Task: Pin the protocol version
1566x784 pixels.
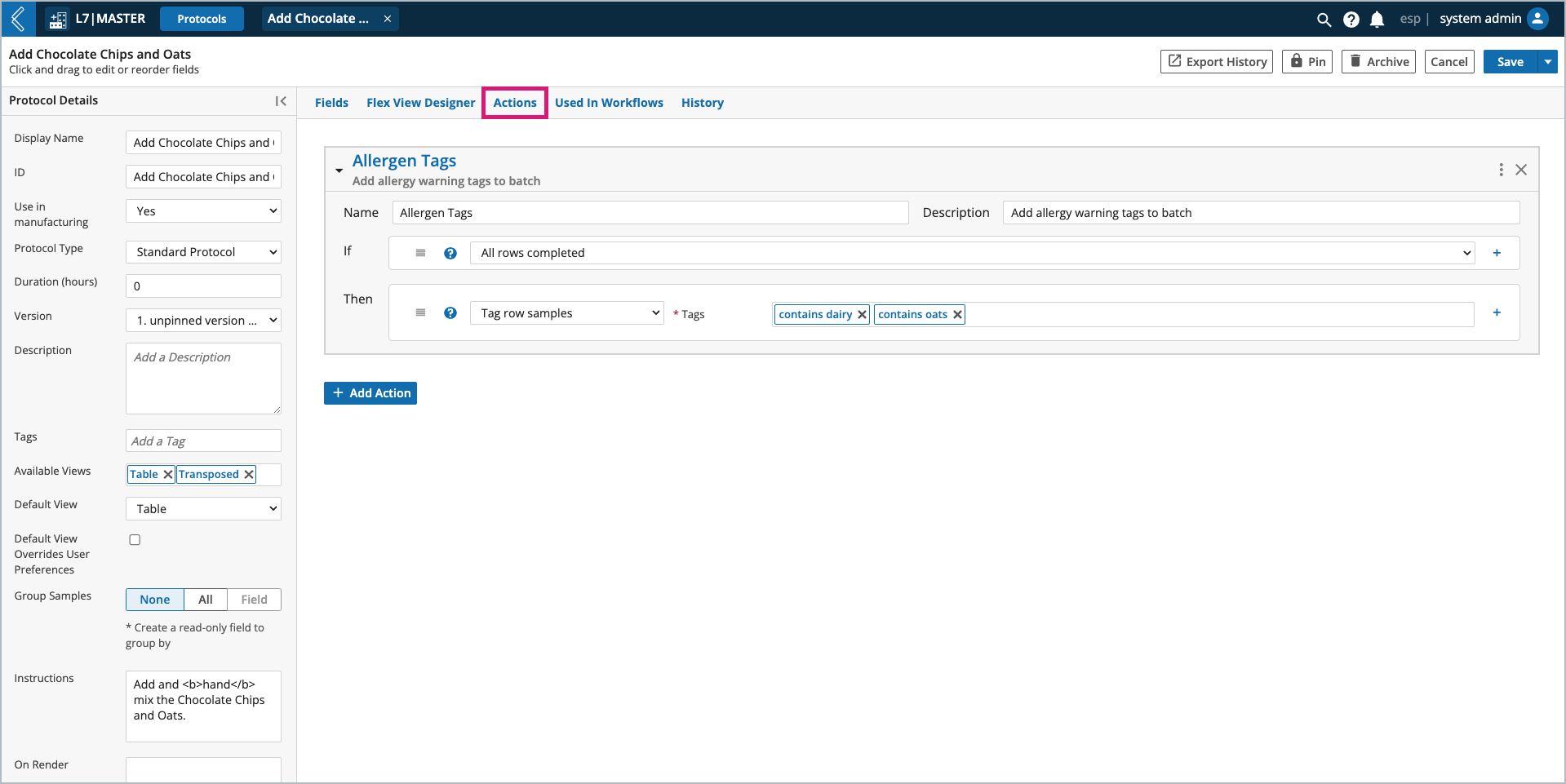Action: coord(1307,61)
